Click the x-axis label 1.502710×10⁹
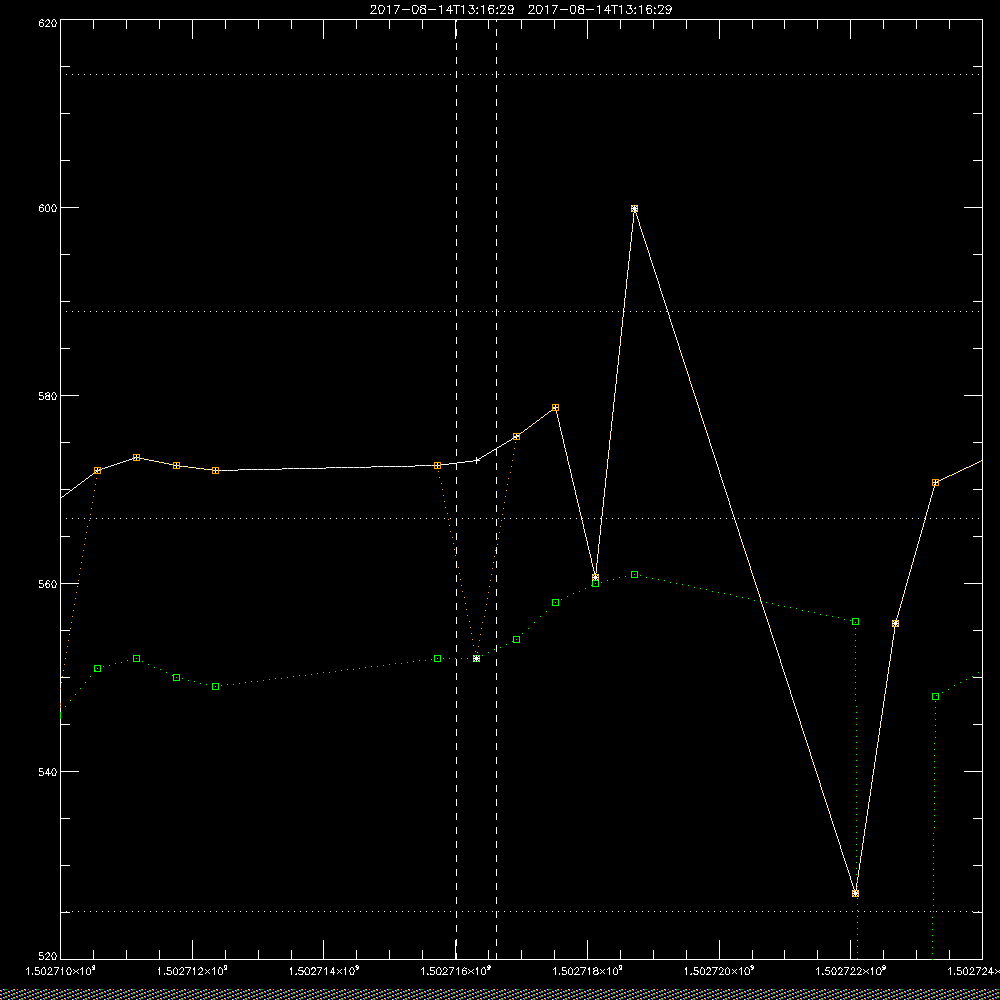1000x1000 pixels. pyautogui.click(x=61, y=971)
